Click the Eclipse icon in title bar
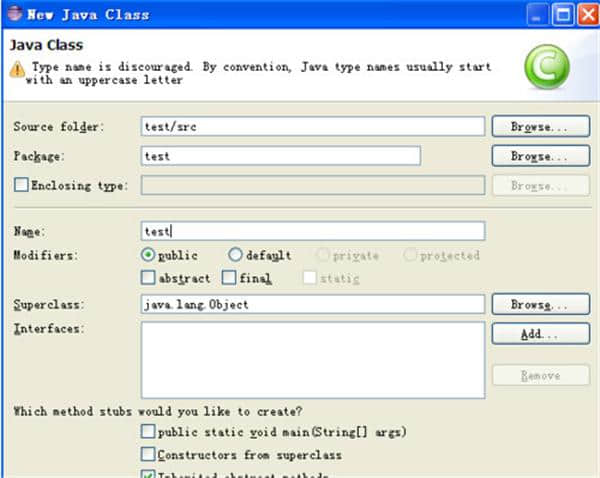 (15, 14)
